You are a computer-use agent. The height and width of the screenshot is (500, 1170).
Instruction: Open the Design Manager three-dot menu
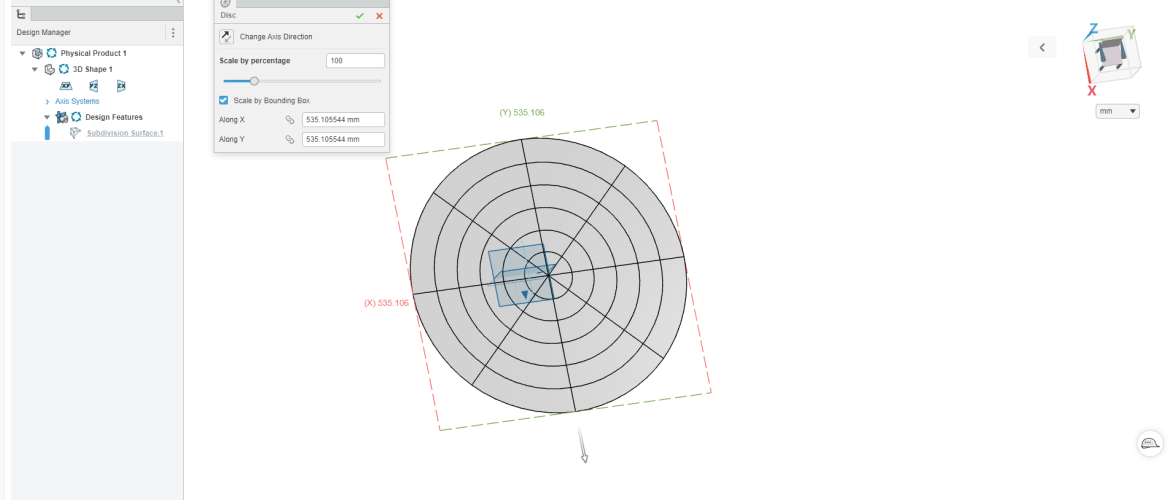pyautogui.click(x=172, y=33)
